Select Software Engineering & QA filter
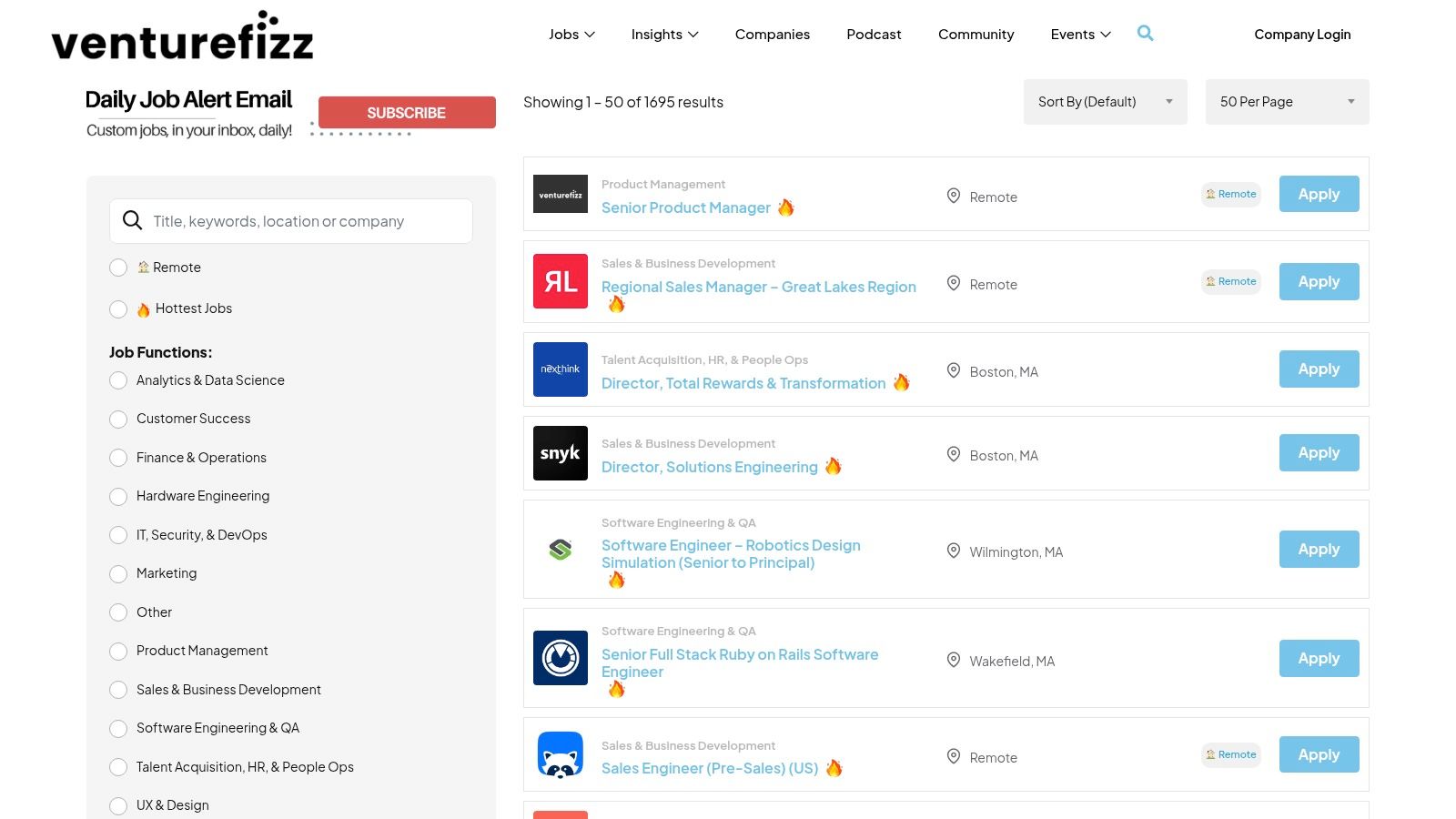1456x819 pixels. [118, 729]
